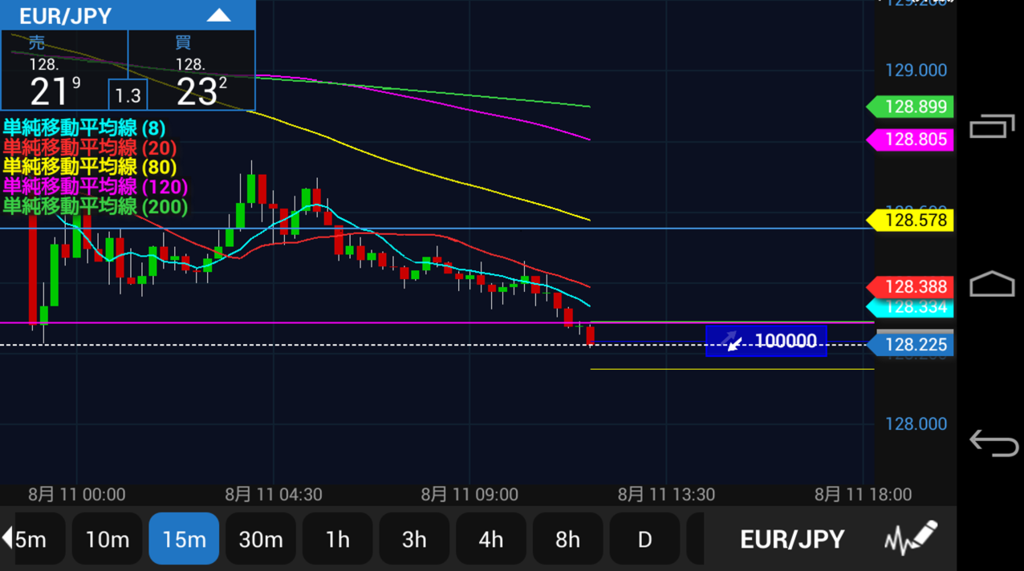Click the 100000 position order marker
Screen dimensions: 1024x571
click(766, 341)
